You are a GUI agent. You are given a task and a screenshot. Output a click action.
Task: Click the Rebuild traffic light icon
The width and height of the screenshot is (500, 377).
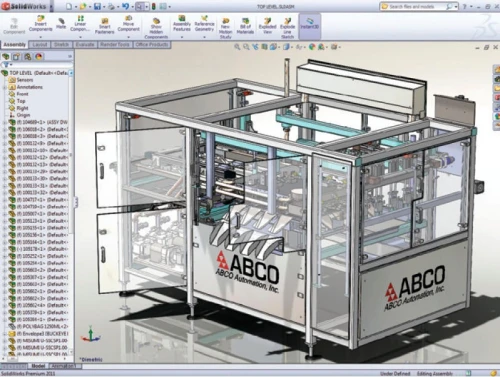(x=154, y=6)
